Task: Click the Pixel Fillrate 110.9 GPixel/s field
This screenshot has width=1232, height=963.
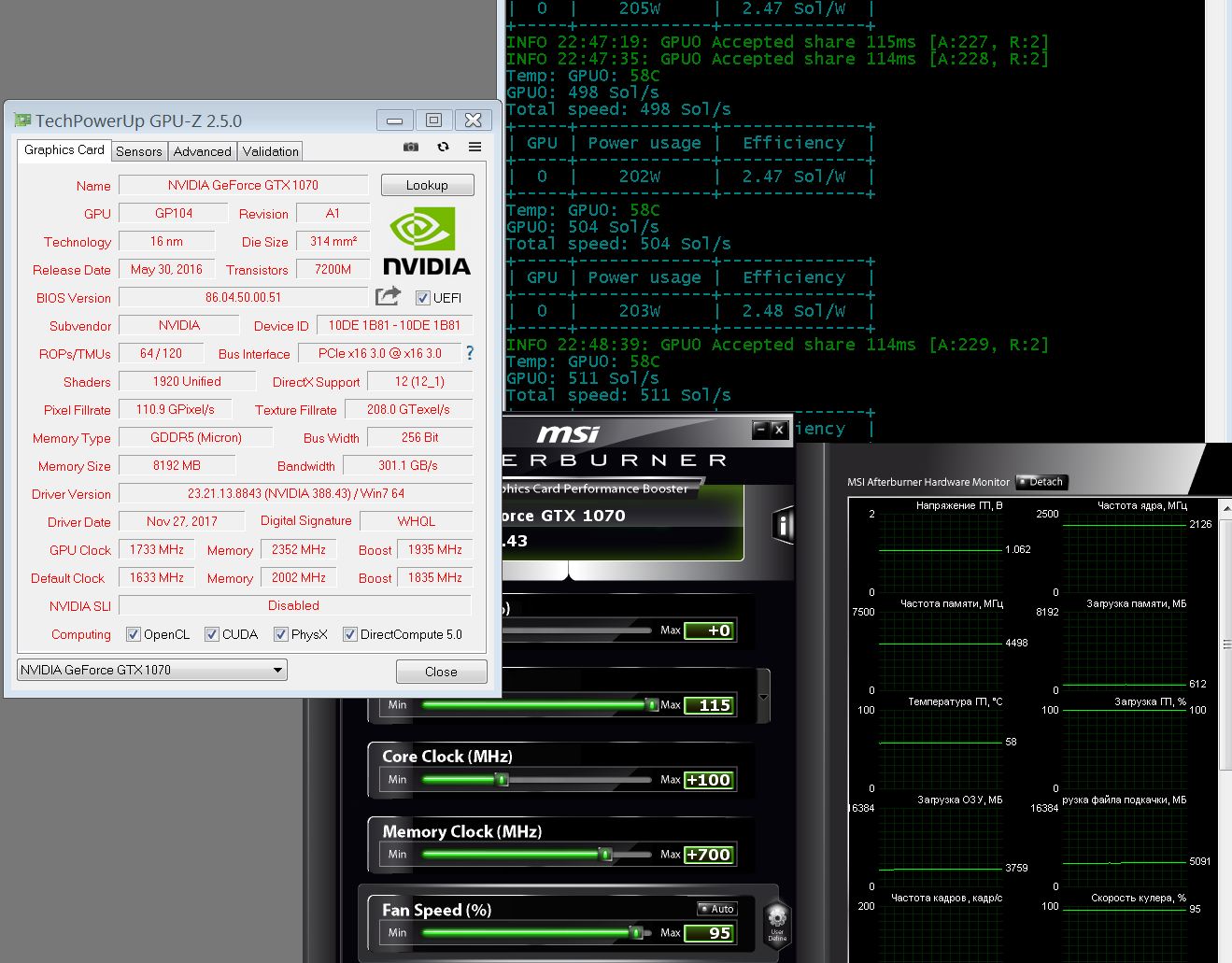Action: tap(176, 409)
